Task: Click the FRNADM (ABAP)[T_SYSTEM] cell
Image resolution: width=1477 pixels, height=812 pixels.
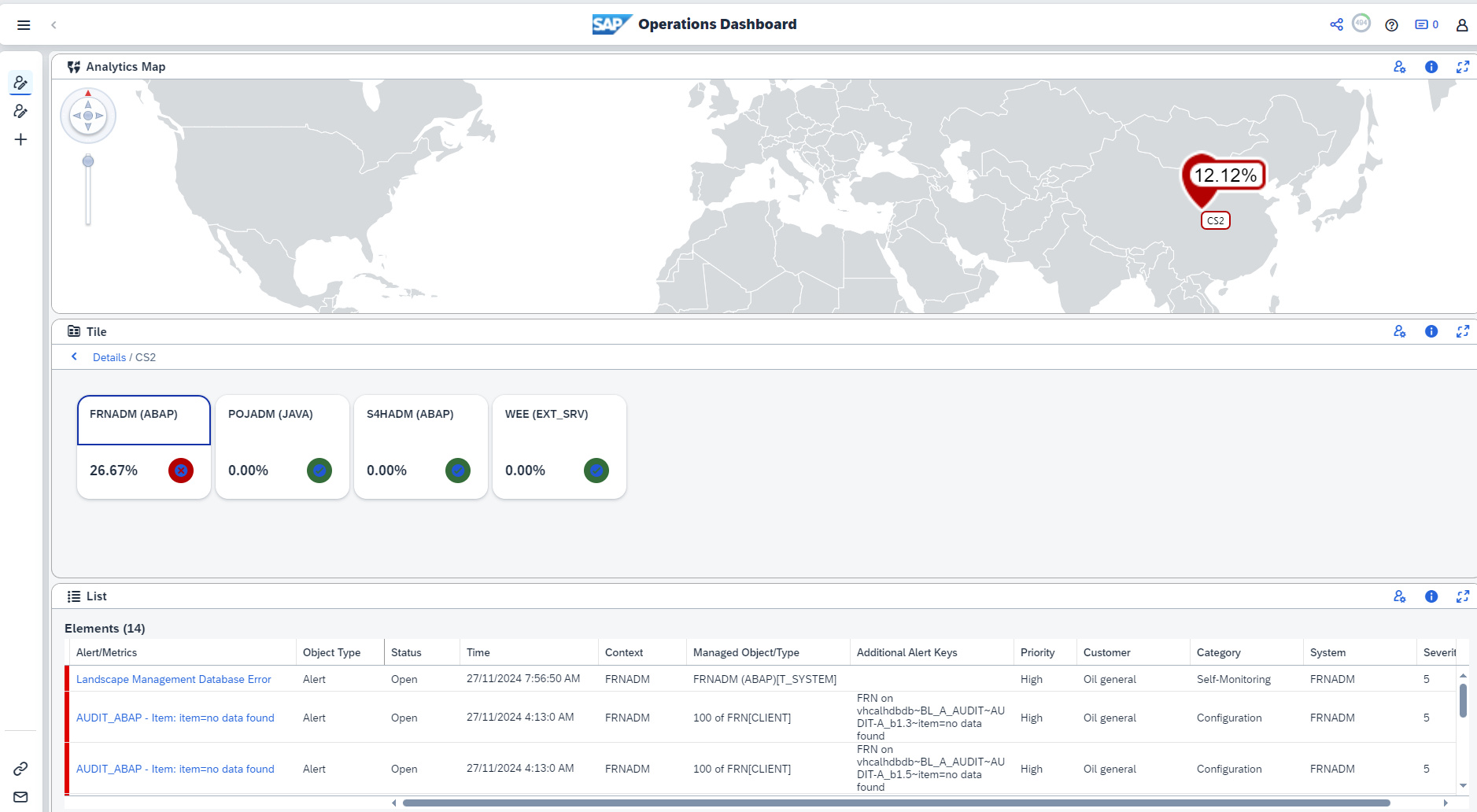Action: pyautogui.click(x=765, y=679)
